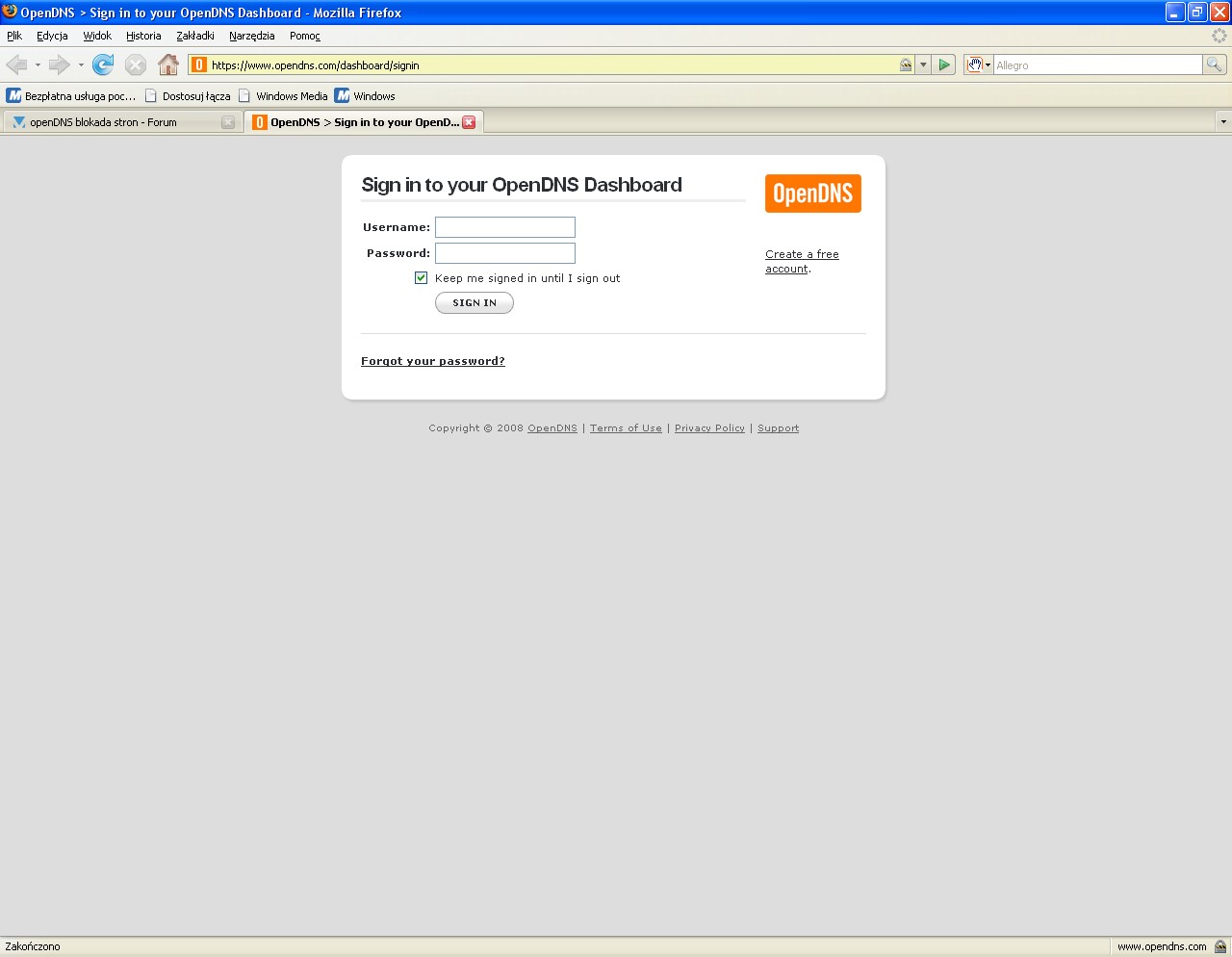Screen dimensions: 1232x957
Task: Switch to openDNS blokada stron - Forum tab
Action: coord(121,122)
